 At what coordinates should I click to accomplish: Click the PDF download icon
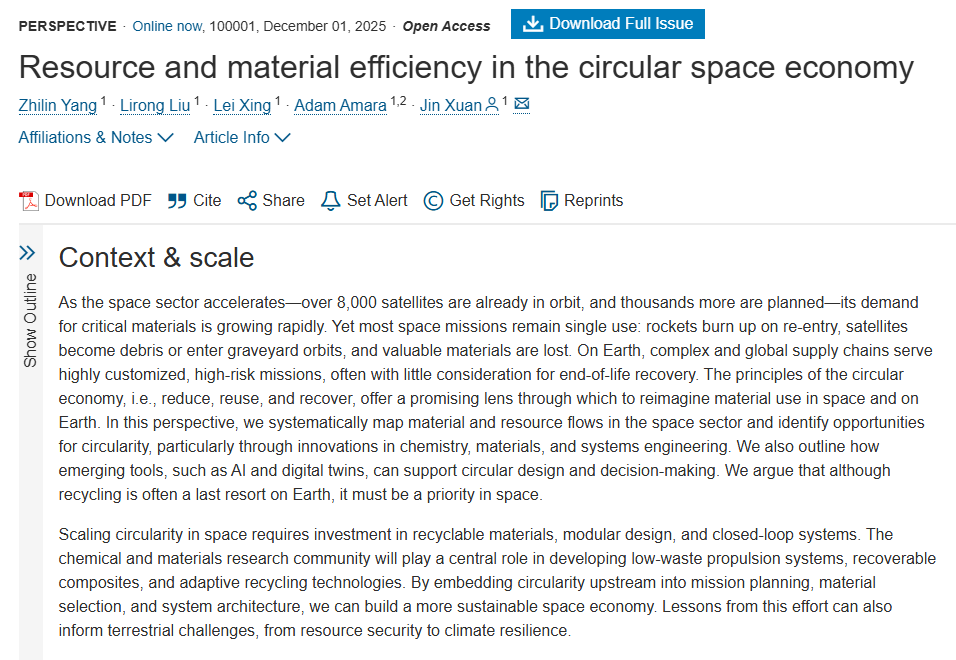(x=29, y=201)
